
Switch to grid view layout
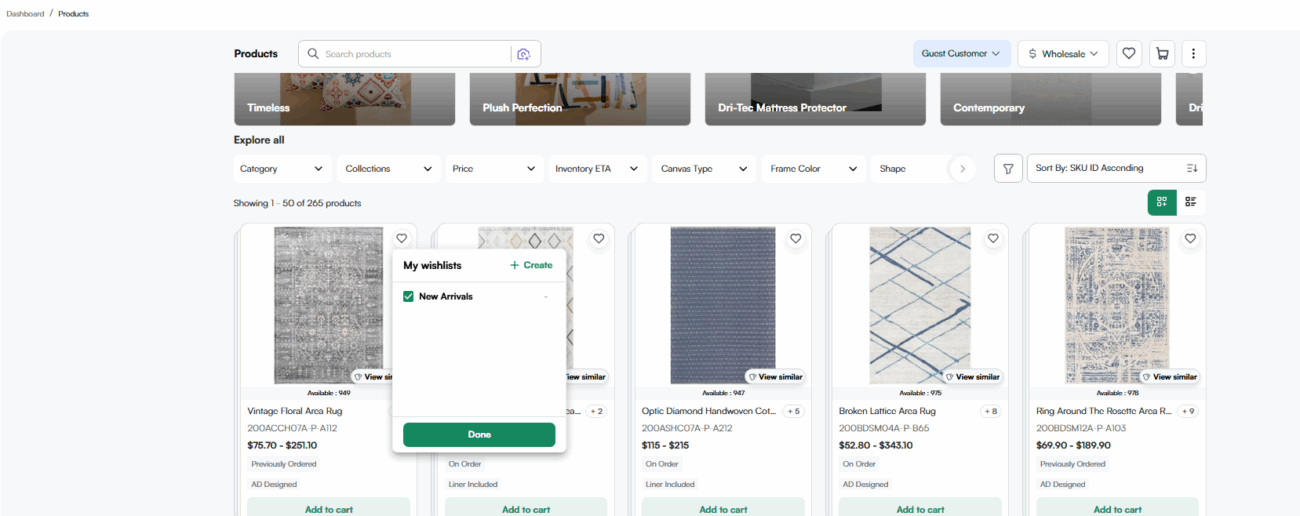click(x=1161, y=202)
